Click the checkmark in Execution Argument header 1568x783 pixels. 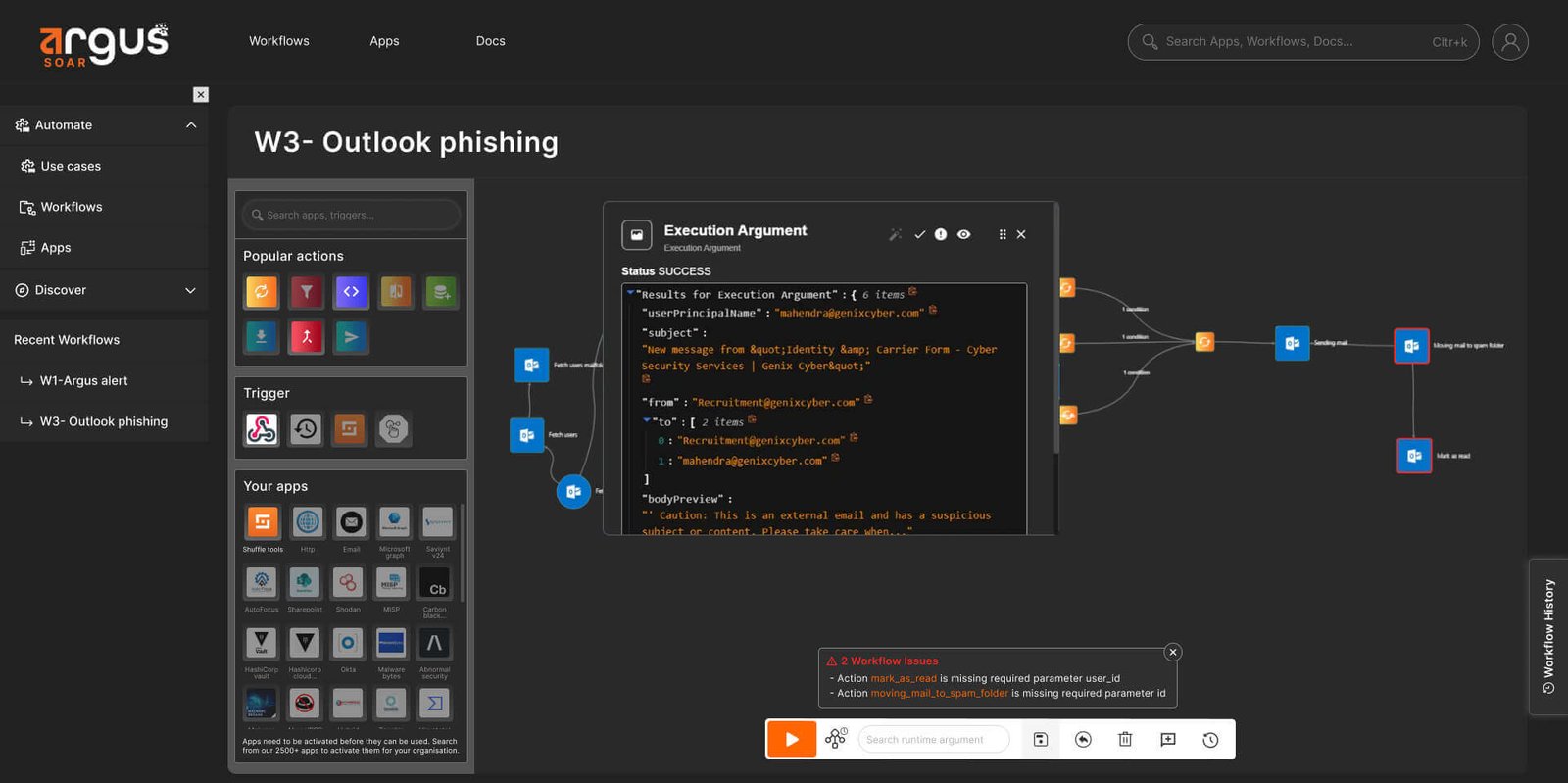click(919, 235)
